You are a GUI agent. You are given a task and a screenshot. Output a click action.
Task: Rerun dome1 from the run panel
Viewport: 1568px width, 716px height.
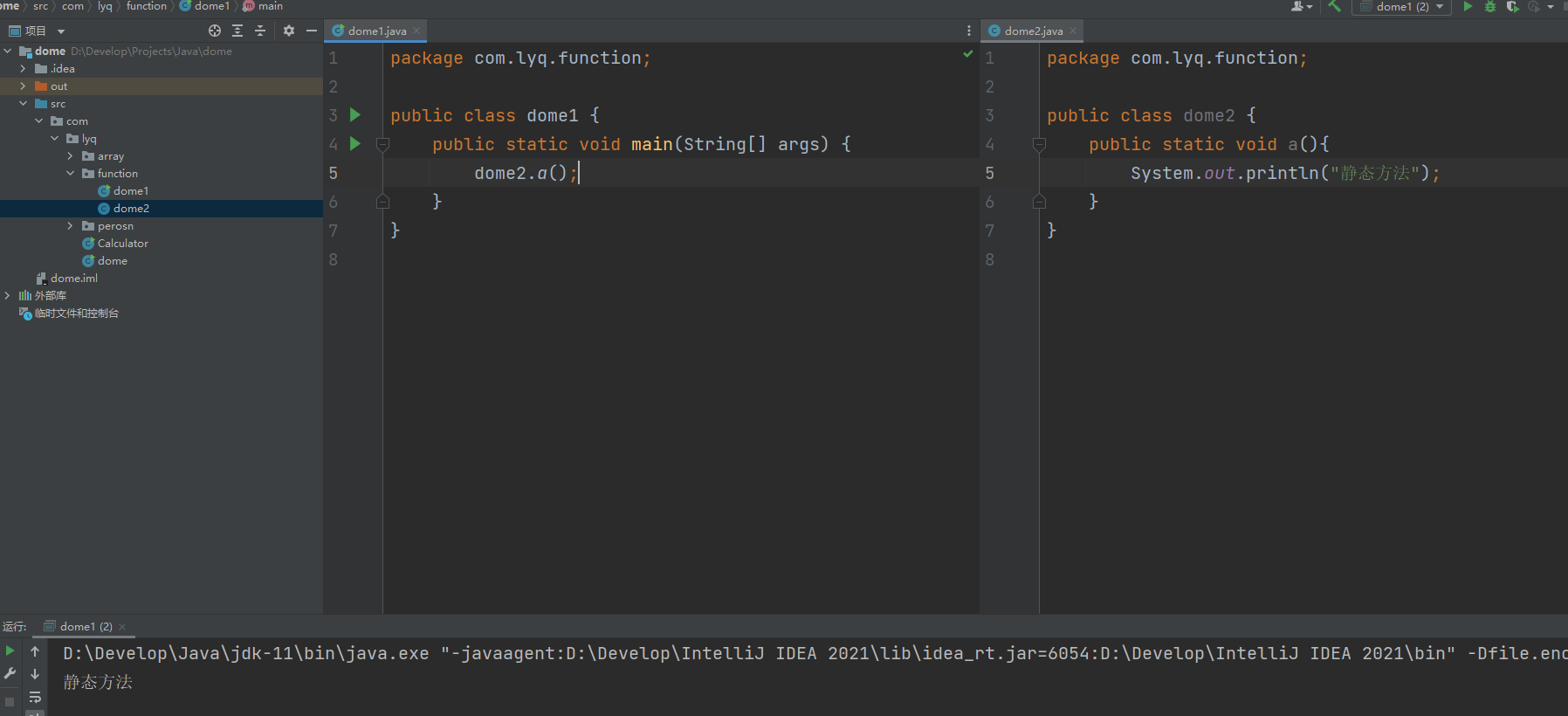(x=10, y=651)
